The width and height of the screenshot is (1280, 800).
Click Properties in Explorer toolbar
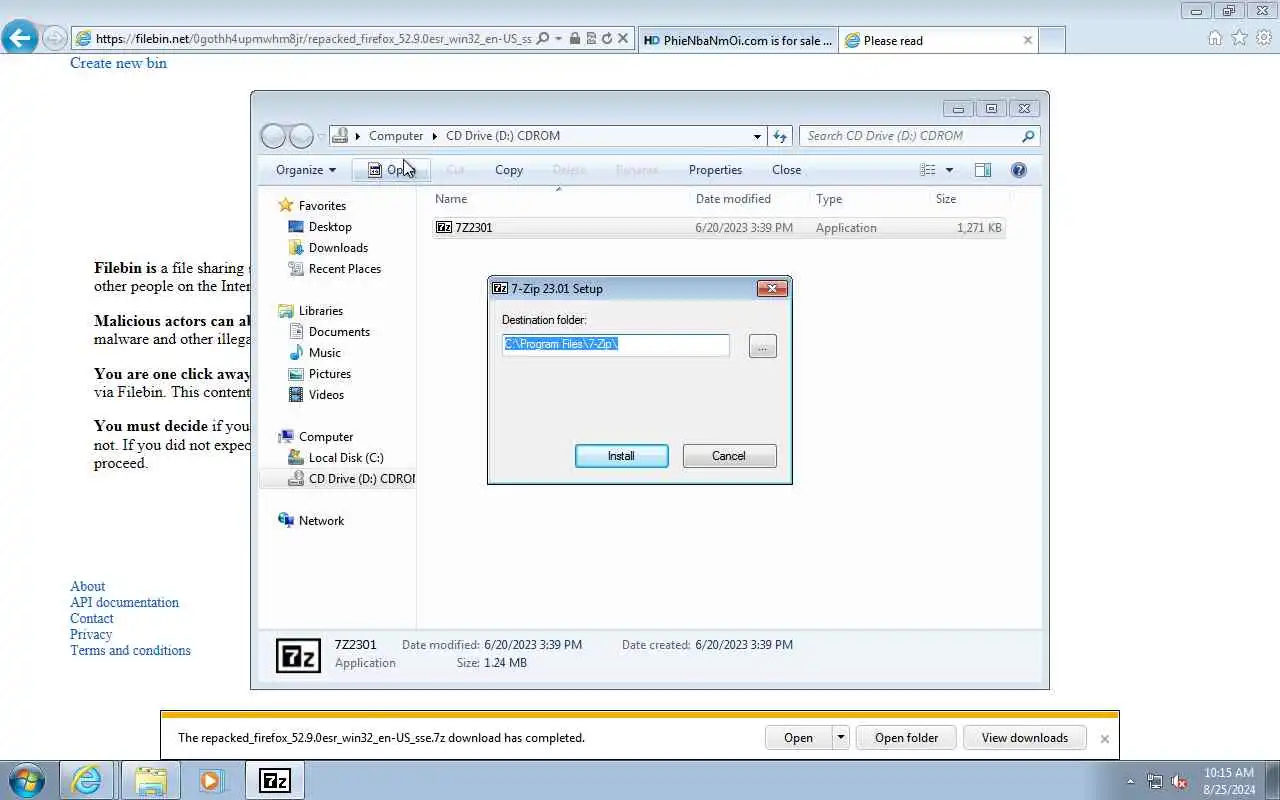point(715,170)
